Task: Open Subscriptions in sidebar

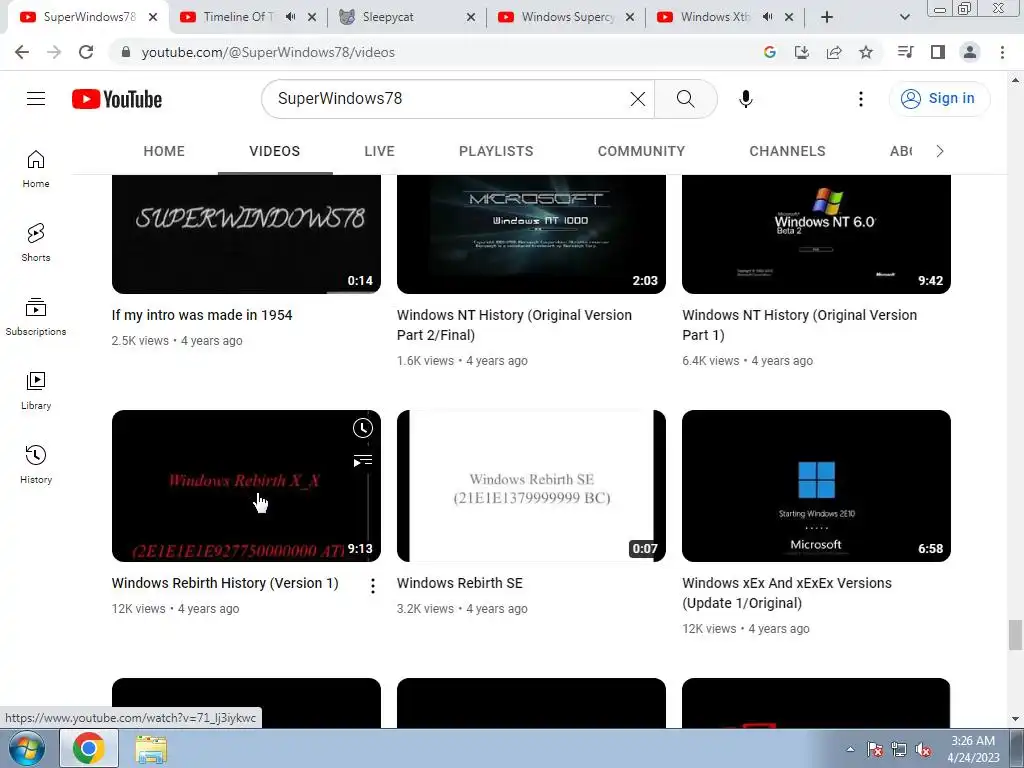Action: point(36,317)
